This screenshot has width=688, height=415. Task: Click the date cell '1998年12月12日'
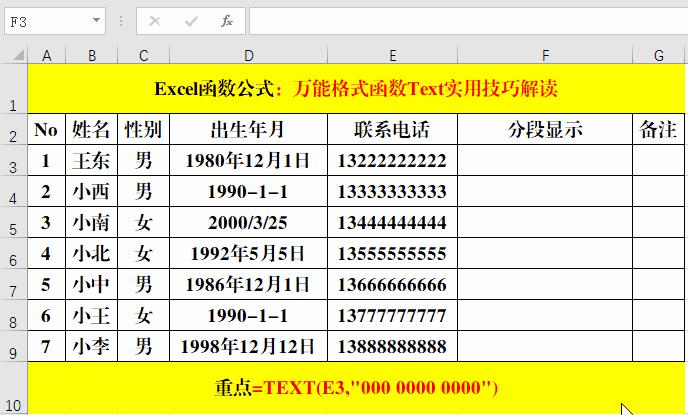point(248,347)
